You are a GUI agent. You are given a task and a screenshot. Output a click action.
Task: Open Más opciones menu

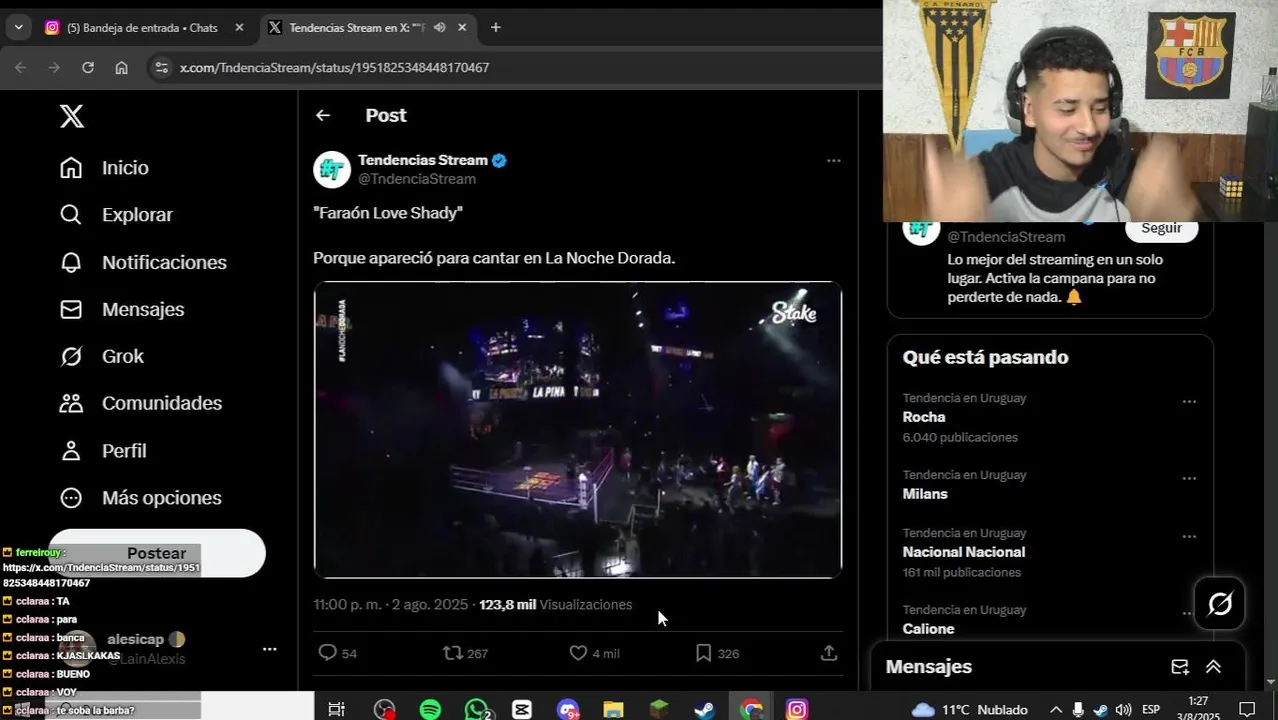(140, 498)
